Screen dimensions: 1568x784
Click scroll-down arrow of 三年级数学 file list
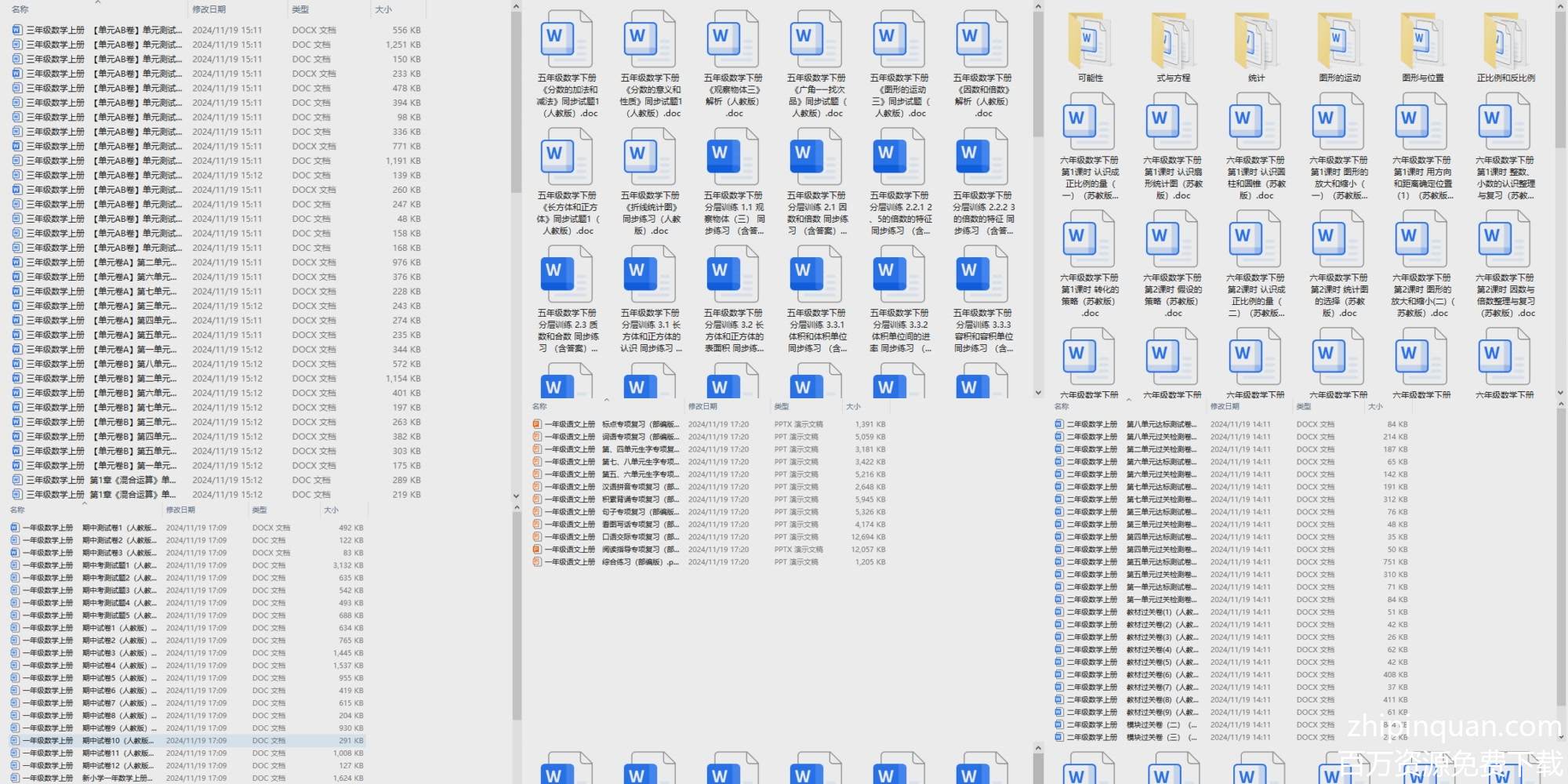tap(516, 495)
